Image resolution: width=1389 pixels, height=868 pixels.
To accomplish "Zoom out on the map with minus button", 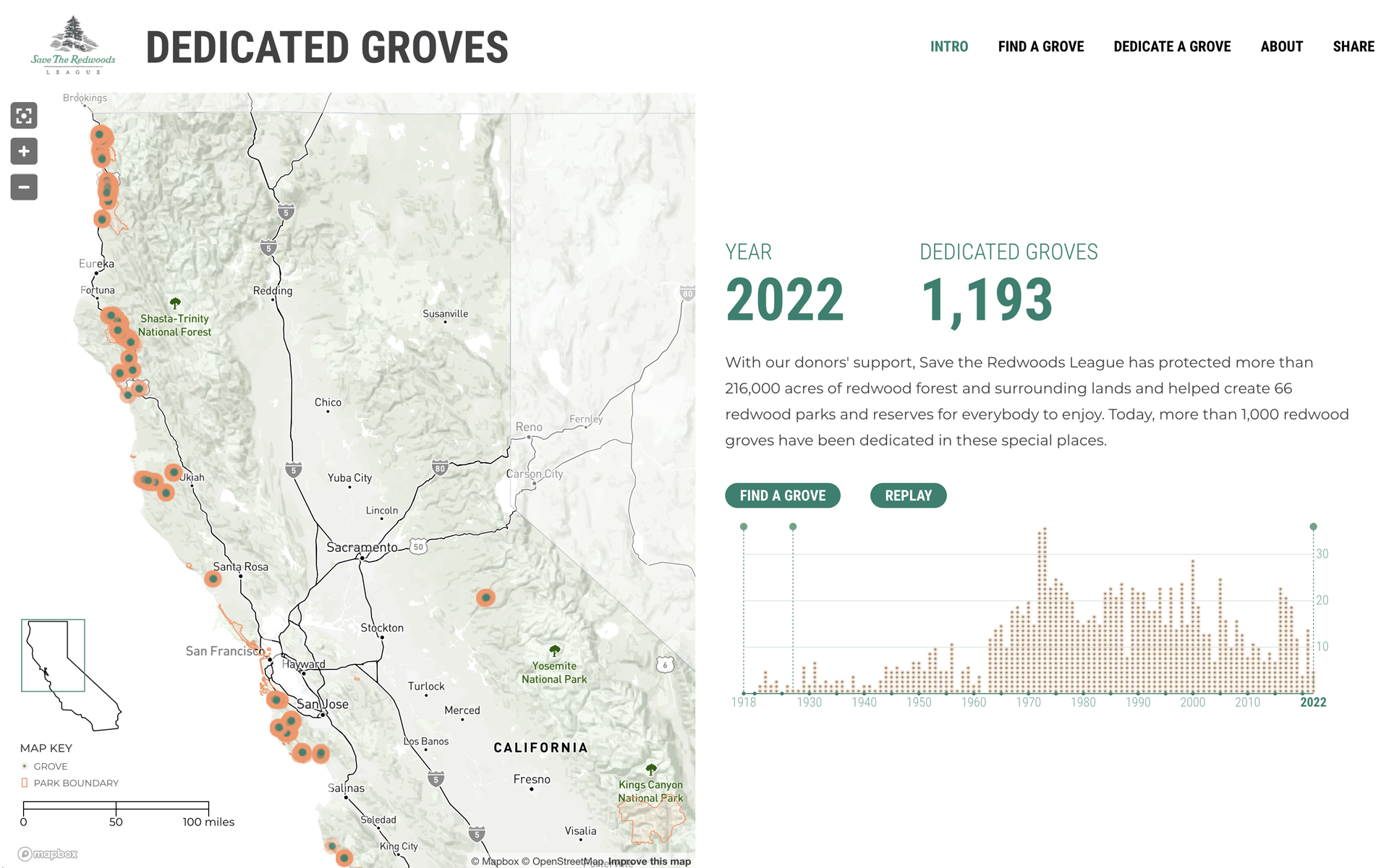I will pos(24,187).
